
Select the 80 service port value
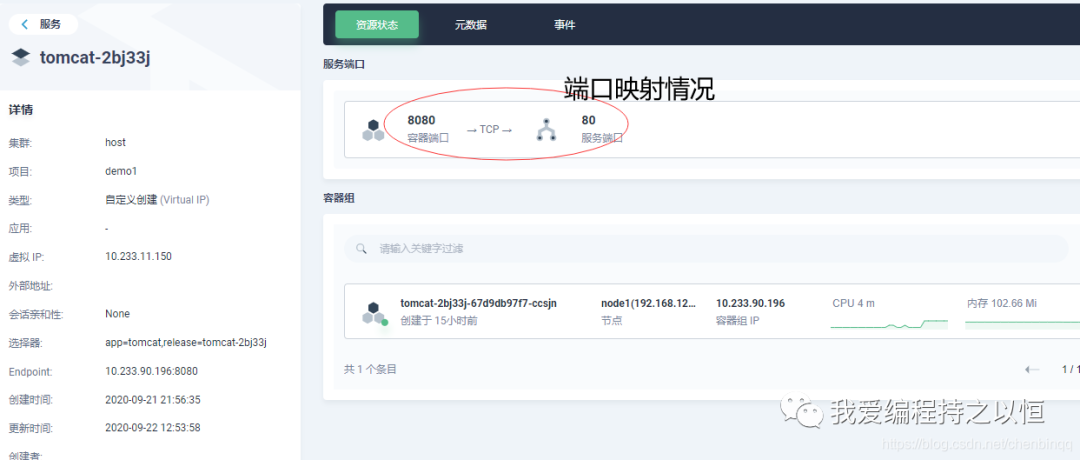(588, 121)
